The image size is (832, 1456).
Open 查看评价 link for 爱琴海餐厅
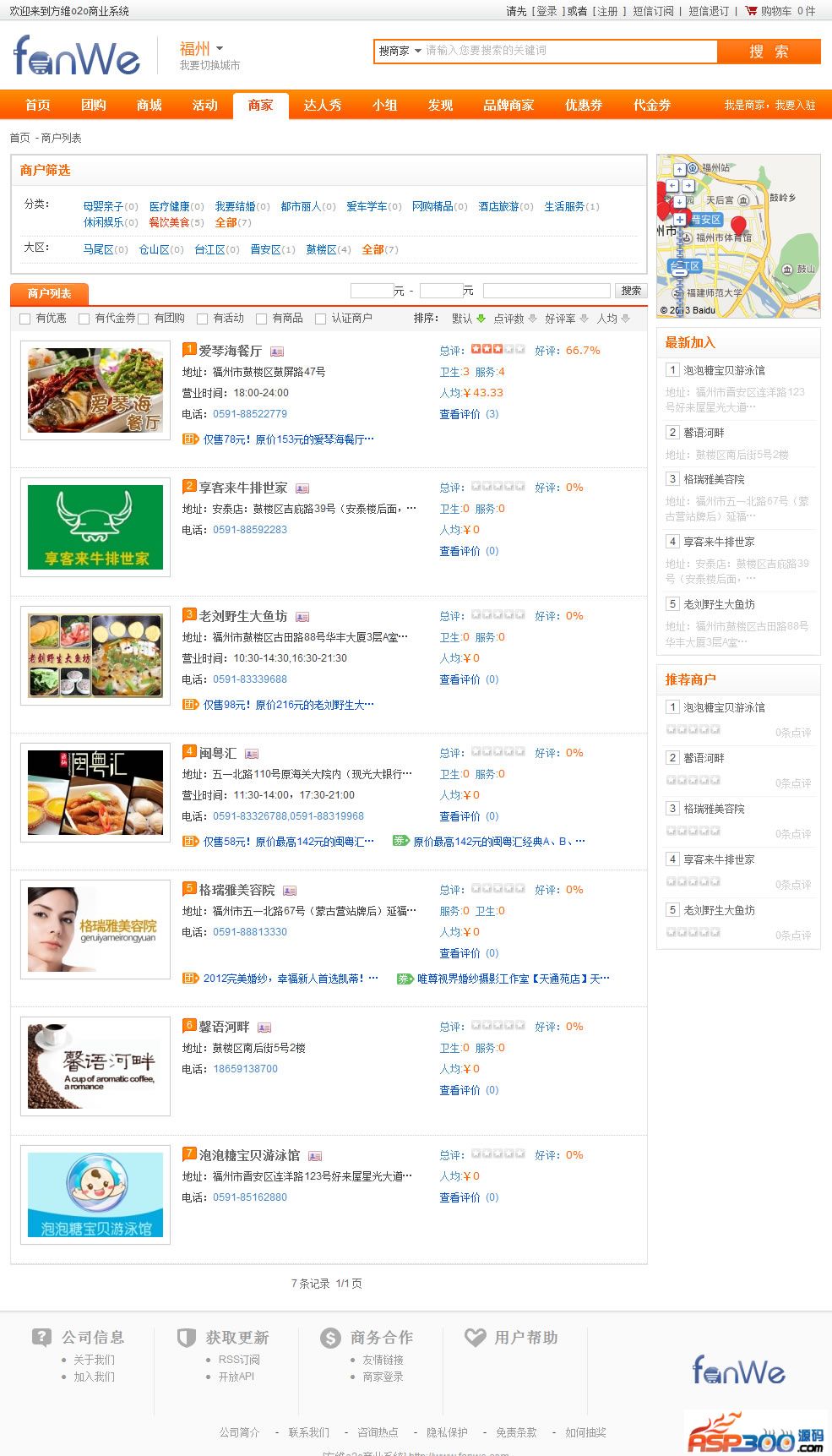click(460, 414)
